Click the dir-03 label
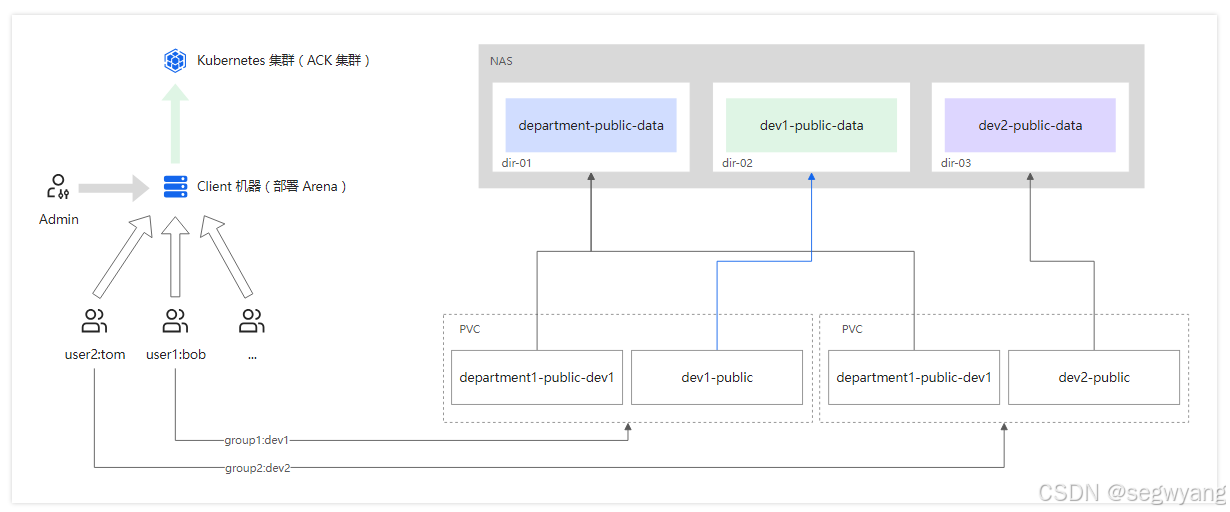 956,162
